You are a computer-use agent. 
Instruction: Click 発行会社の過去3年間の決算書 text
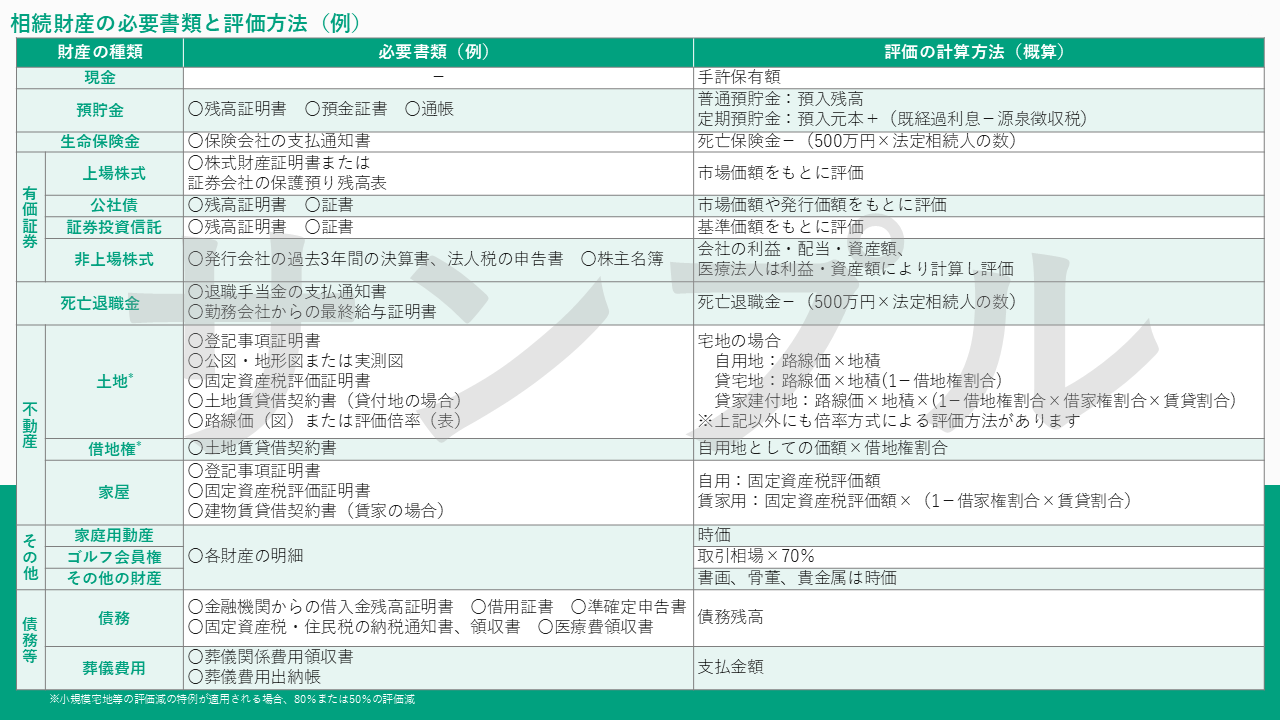[x=311, y=259]
